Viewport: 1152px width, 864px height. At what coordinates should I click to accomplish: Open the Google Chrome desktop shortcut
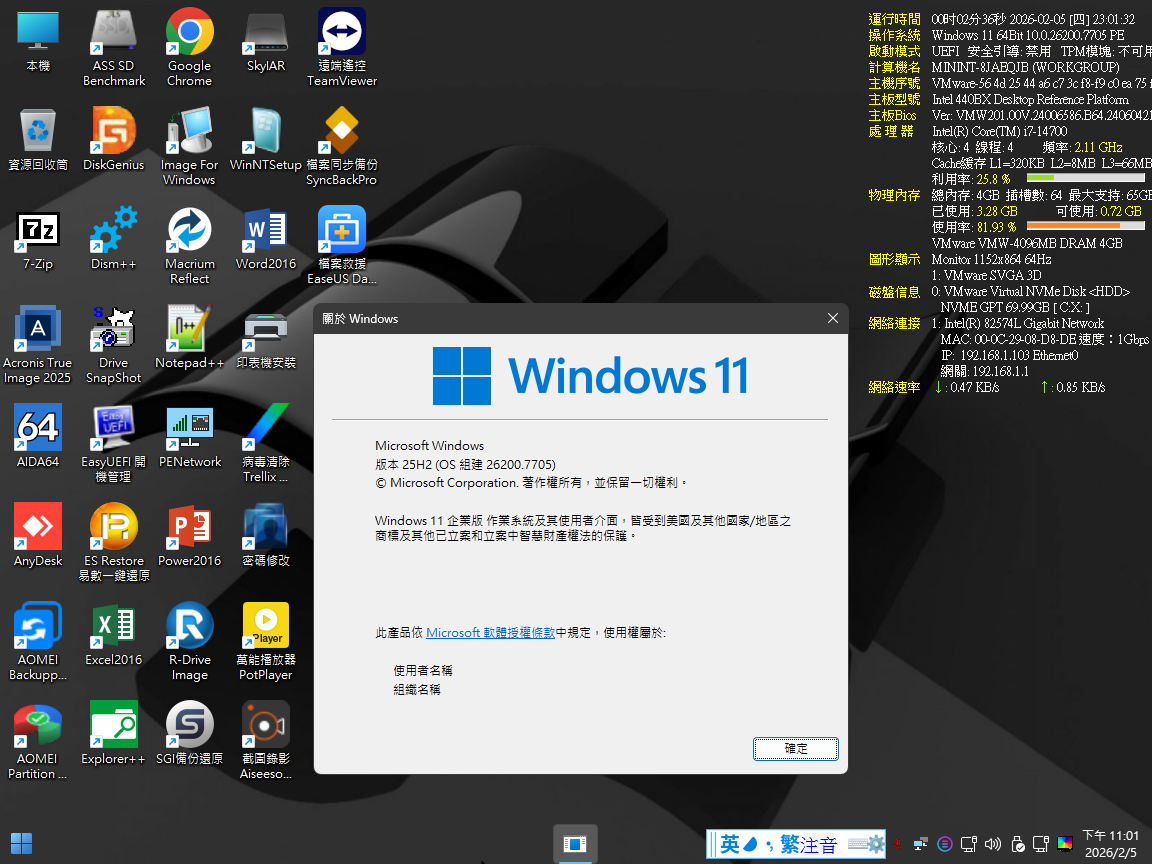[x=189, y=34]
